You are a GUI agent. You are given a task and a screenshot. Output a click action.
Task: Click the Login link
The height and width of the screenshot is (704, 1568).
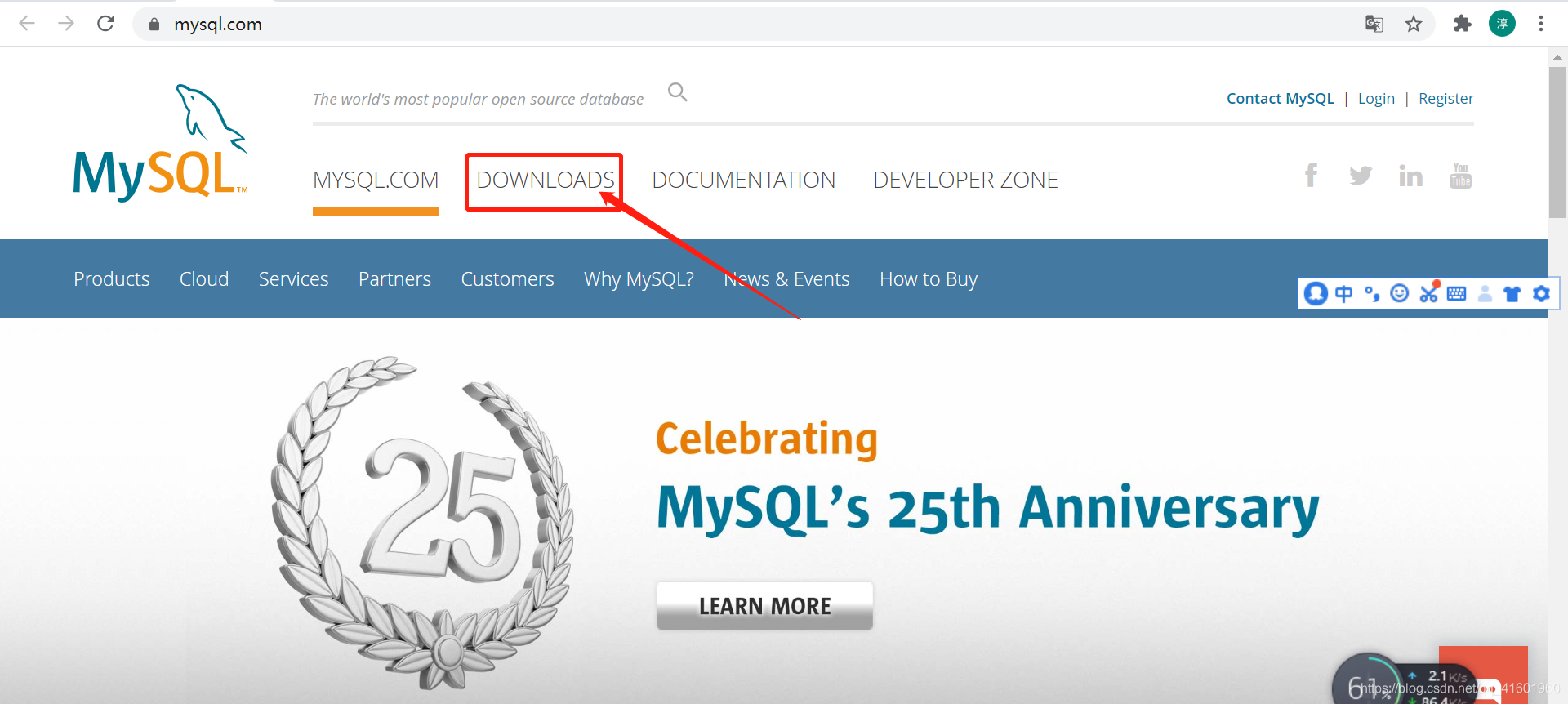1376,99
